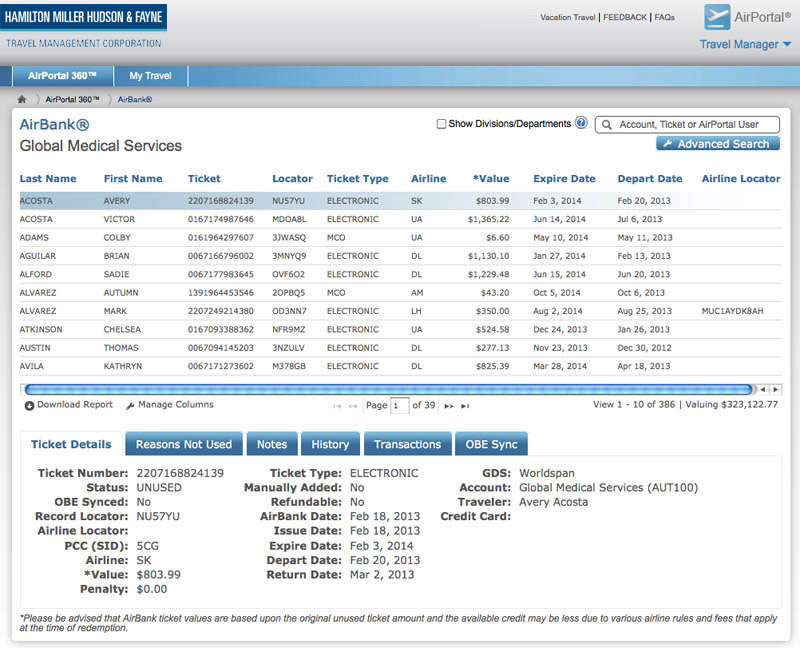Select the ALVAREZ MARK row

pyautogui.click(x=401, y=311)
